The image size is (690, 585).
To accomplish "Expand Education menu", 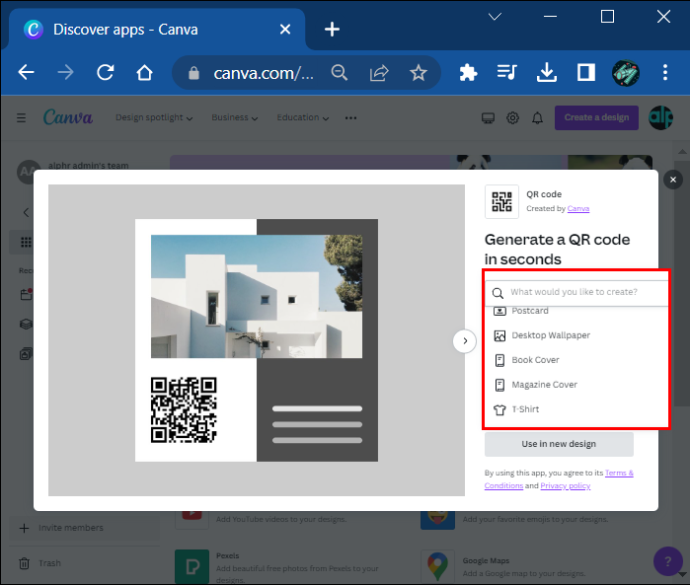I will pyautogui.click(x=302, y=118).
